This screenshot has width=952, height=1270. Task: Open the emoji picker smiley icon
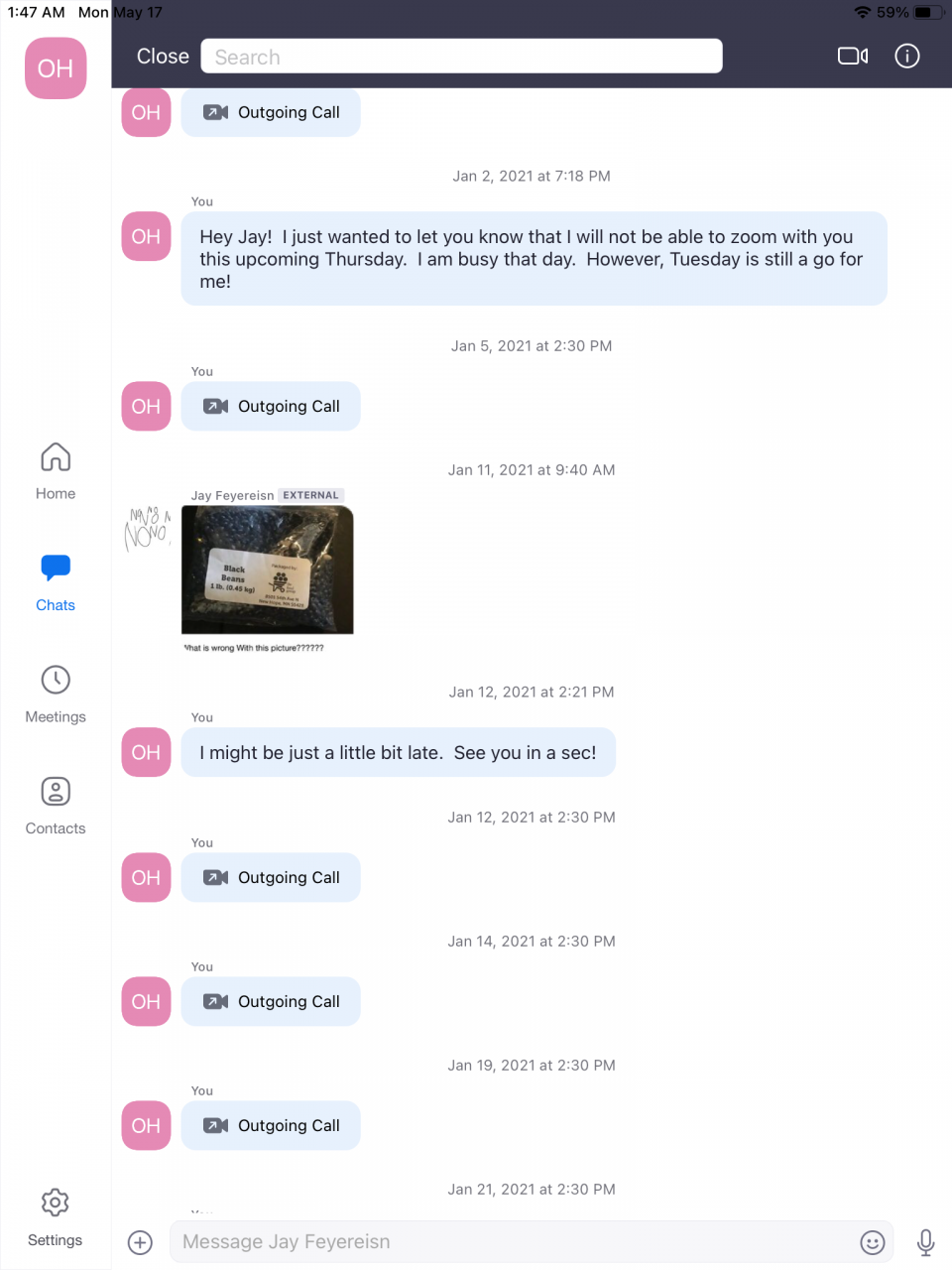[872, 1242]
